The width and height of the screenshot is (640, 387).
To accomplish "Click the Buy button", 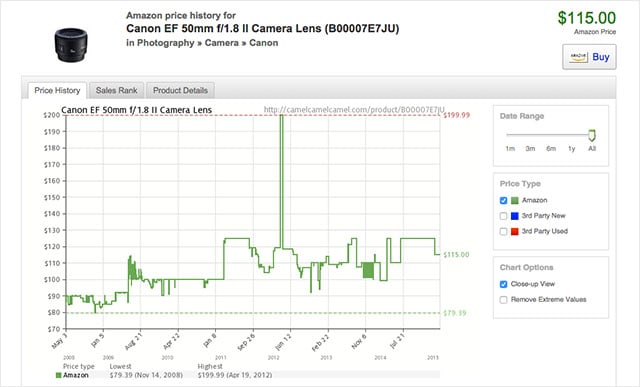I will click(x=589, y=57).
